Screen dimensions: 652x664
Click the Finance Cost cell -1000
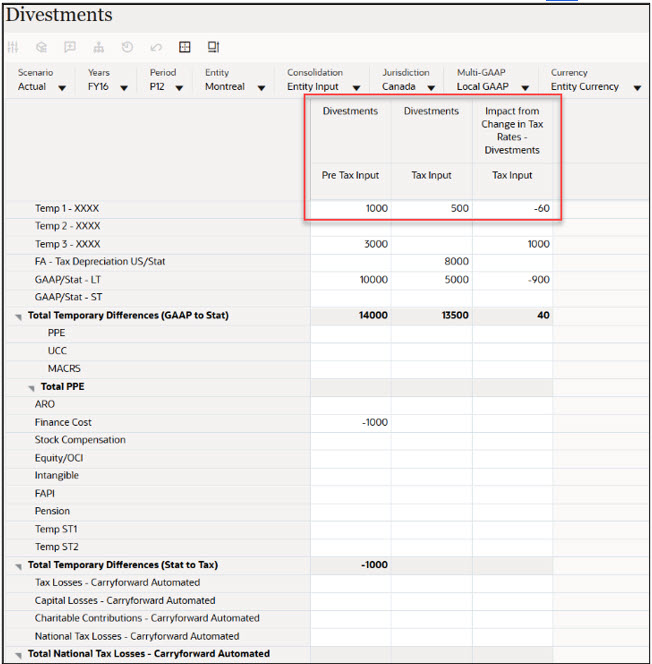(351, 422)
